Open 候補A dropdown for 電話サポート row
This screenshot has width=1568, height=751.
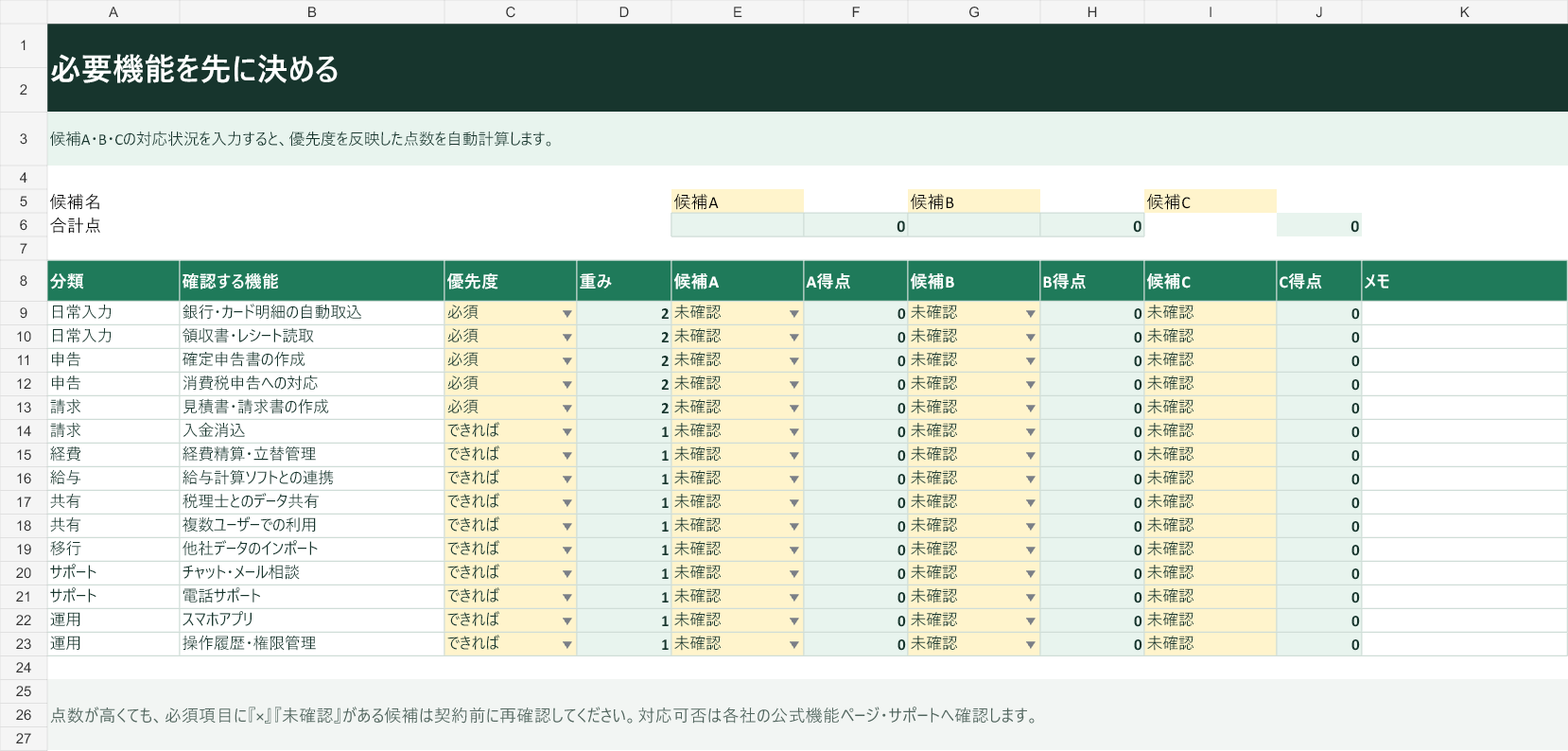(793, 597)
